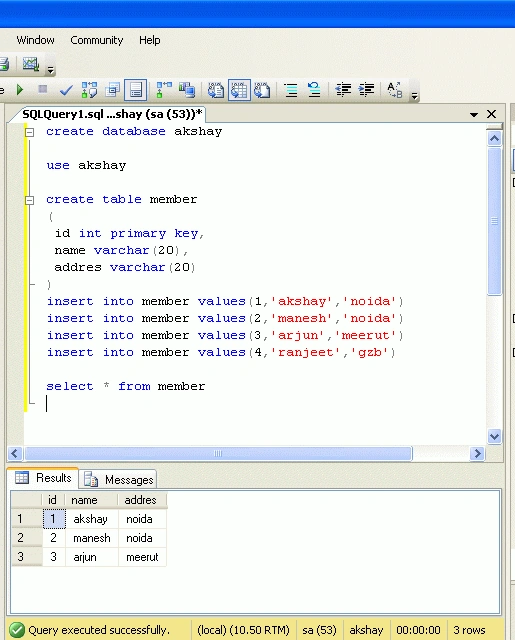Viewport: 515px width, 640px height.
Task: Increase indent toolbar icon
Action: click(x=366, y=90)
